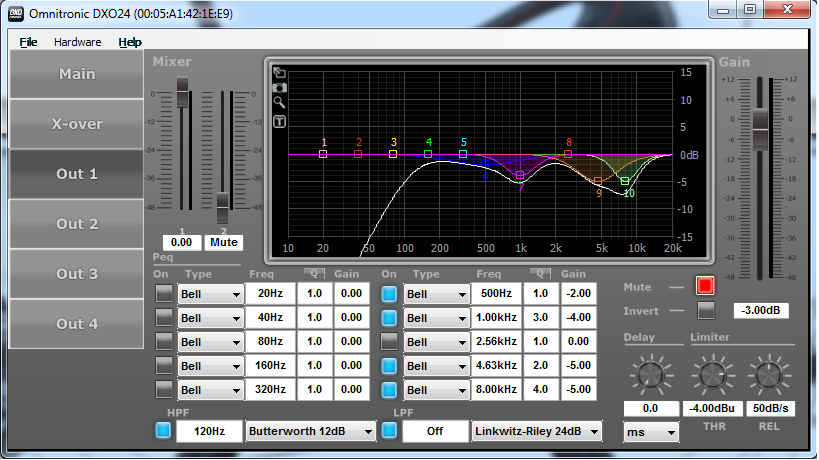819x460 pixels.
Task: Switch to the X-over tab
Action: pyautogui.click(x=76, y=124)
